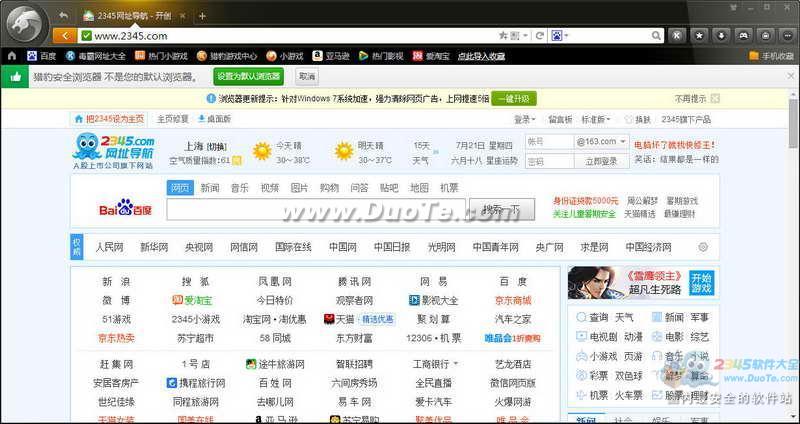This screenshot has width=800, height=424.
Task: Open the 百度 bookmark
Action: [41, 56]
